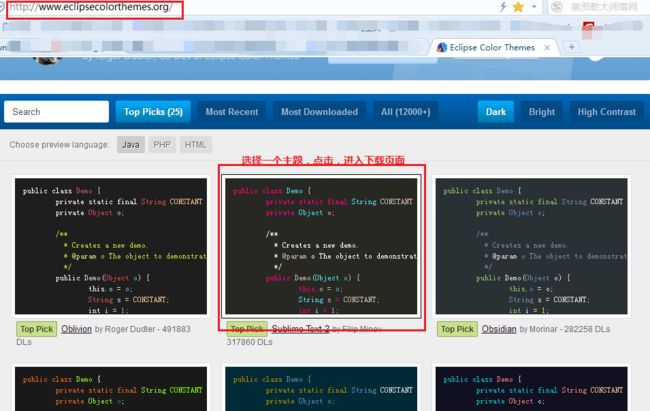Click the browser address bar URL

coord(91,7)
